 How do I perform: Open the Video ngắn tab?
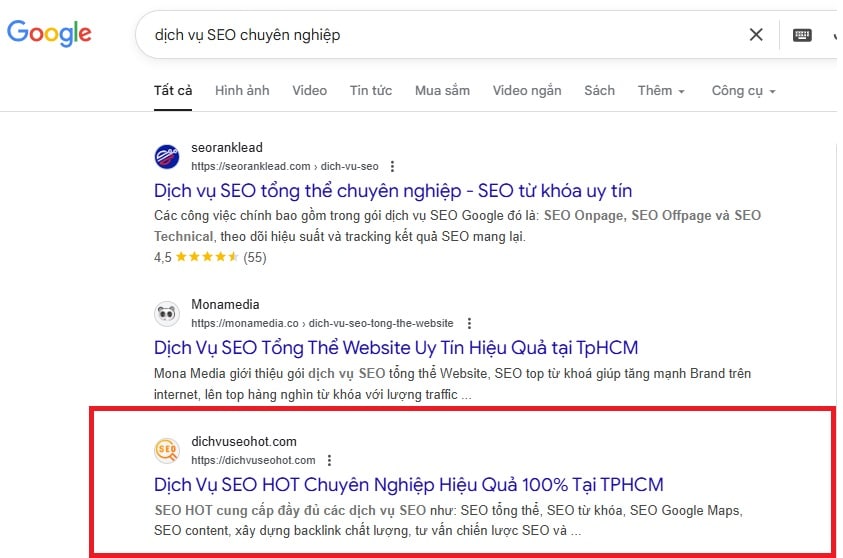527,90
